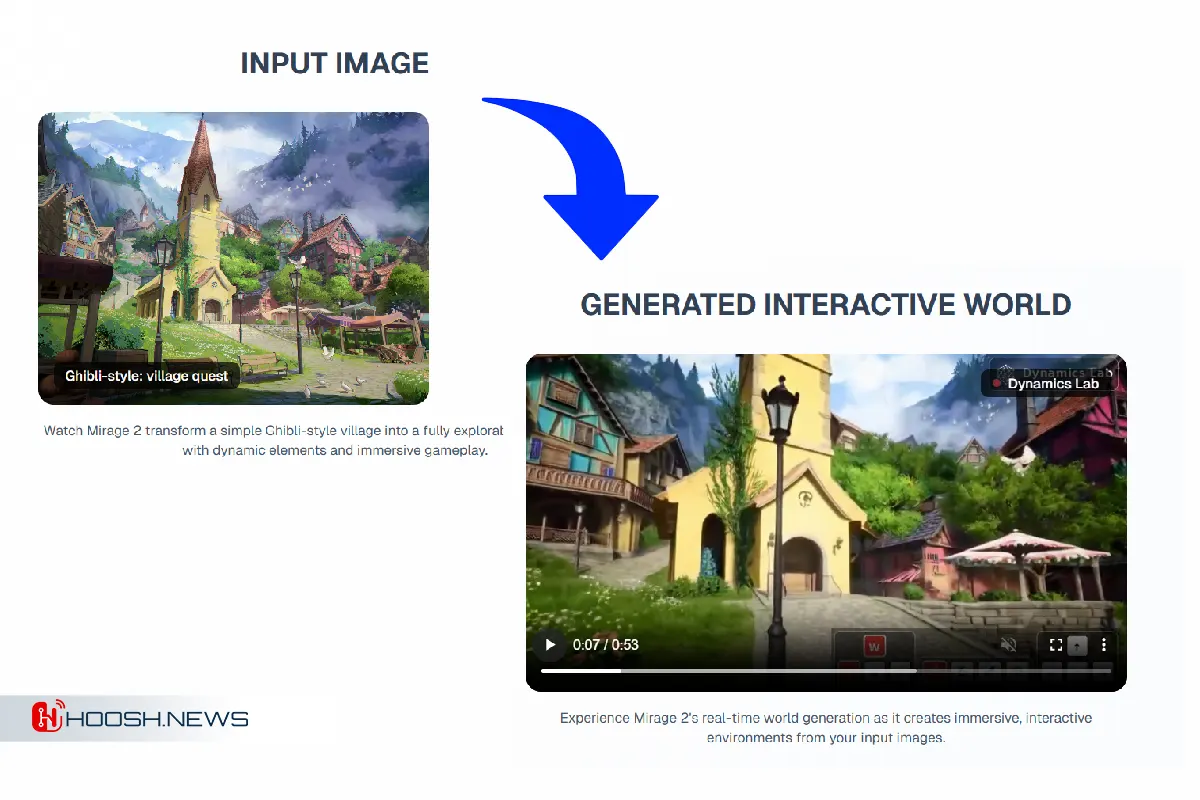Viewport: 1200px width, 800px height.
Task: Play the generated world video
Action: coord(549,645)
